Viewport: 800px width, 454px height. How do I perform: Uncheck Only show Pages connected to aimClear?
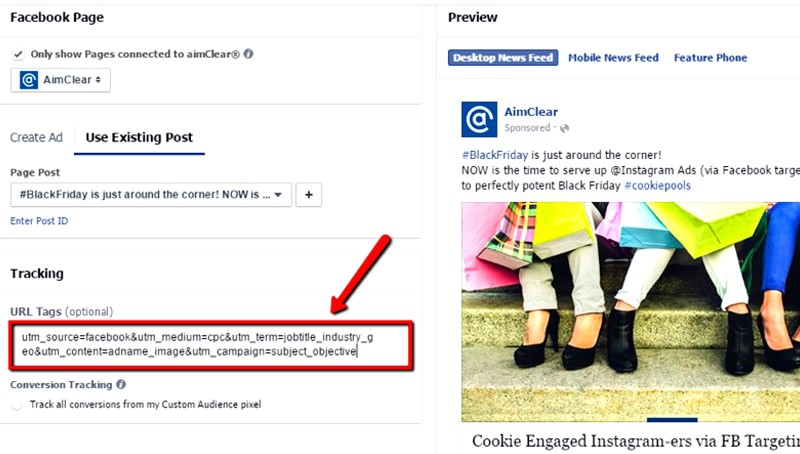point(18,54)
